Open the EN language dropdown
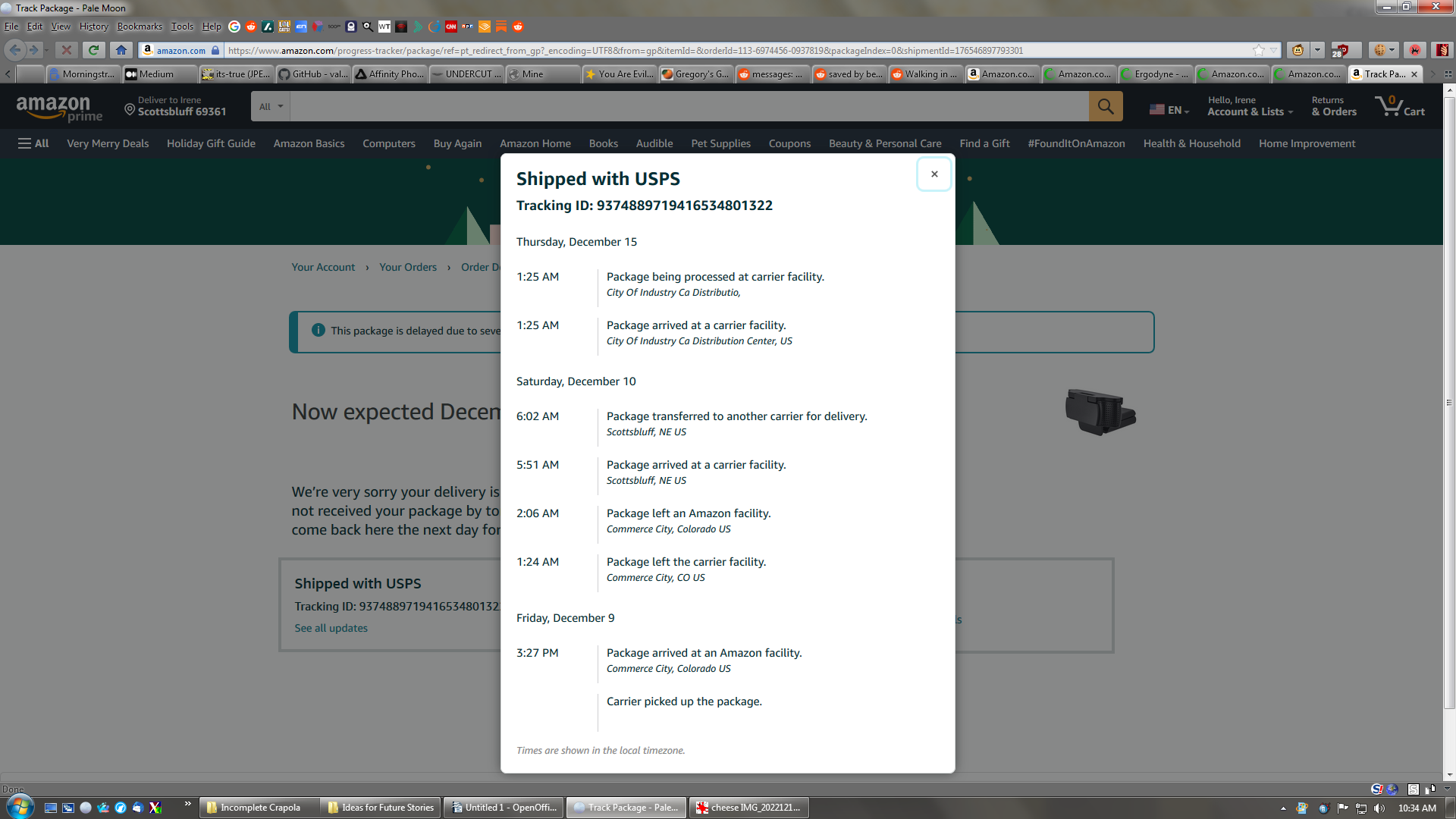 (1169, 110)
